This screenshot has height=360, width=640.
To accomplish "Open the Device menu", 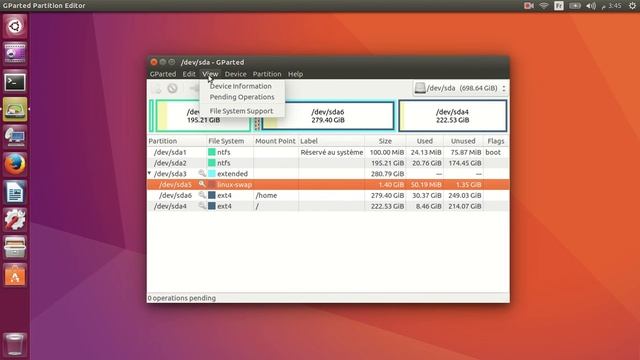I will pos(236,74).
